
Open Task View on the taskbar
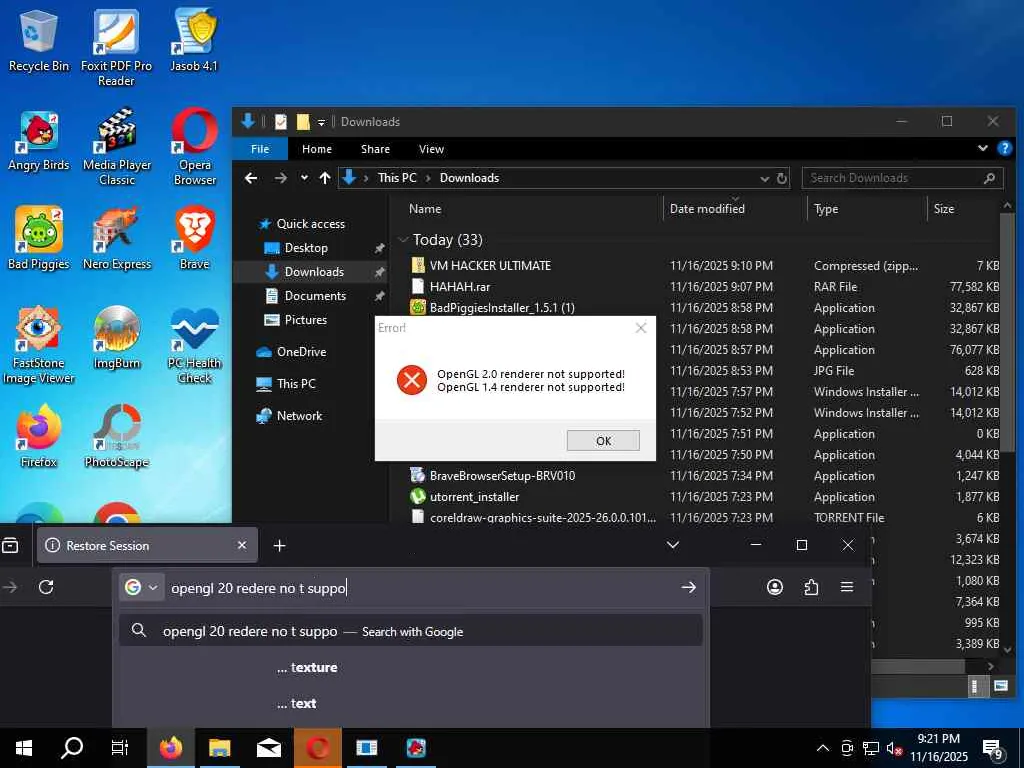tap(120, 748)
